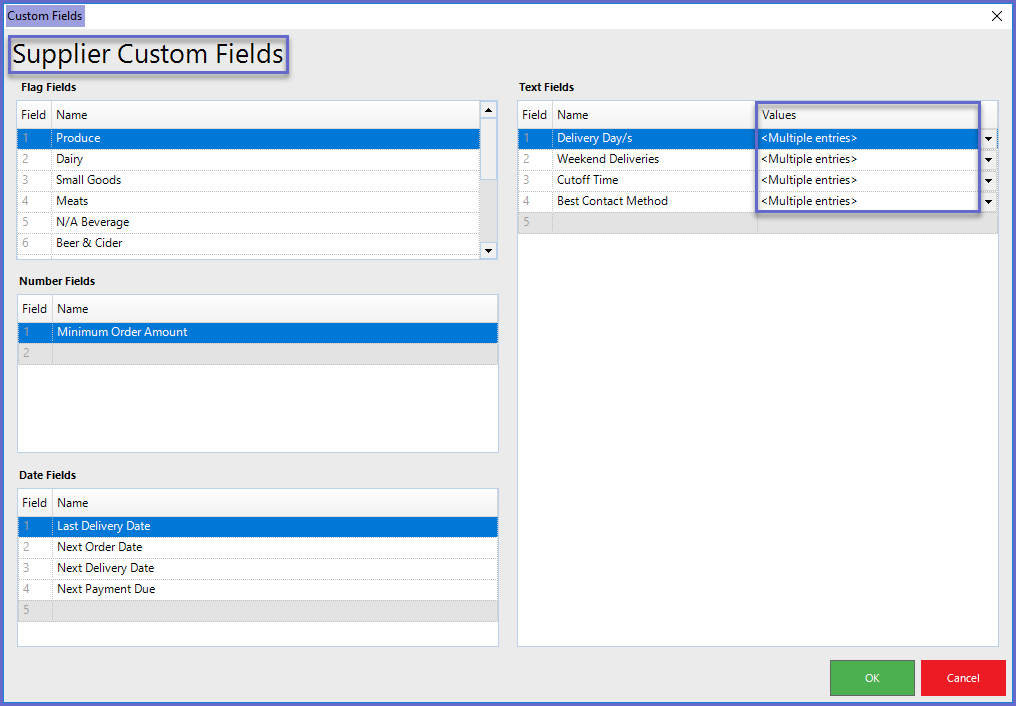Click the Values column header in Text Fields
The height and width of the screenshot is (706, 1016).
tap(866, 115)
